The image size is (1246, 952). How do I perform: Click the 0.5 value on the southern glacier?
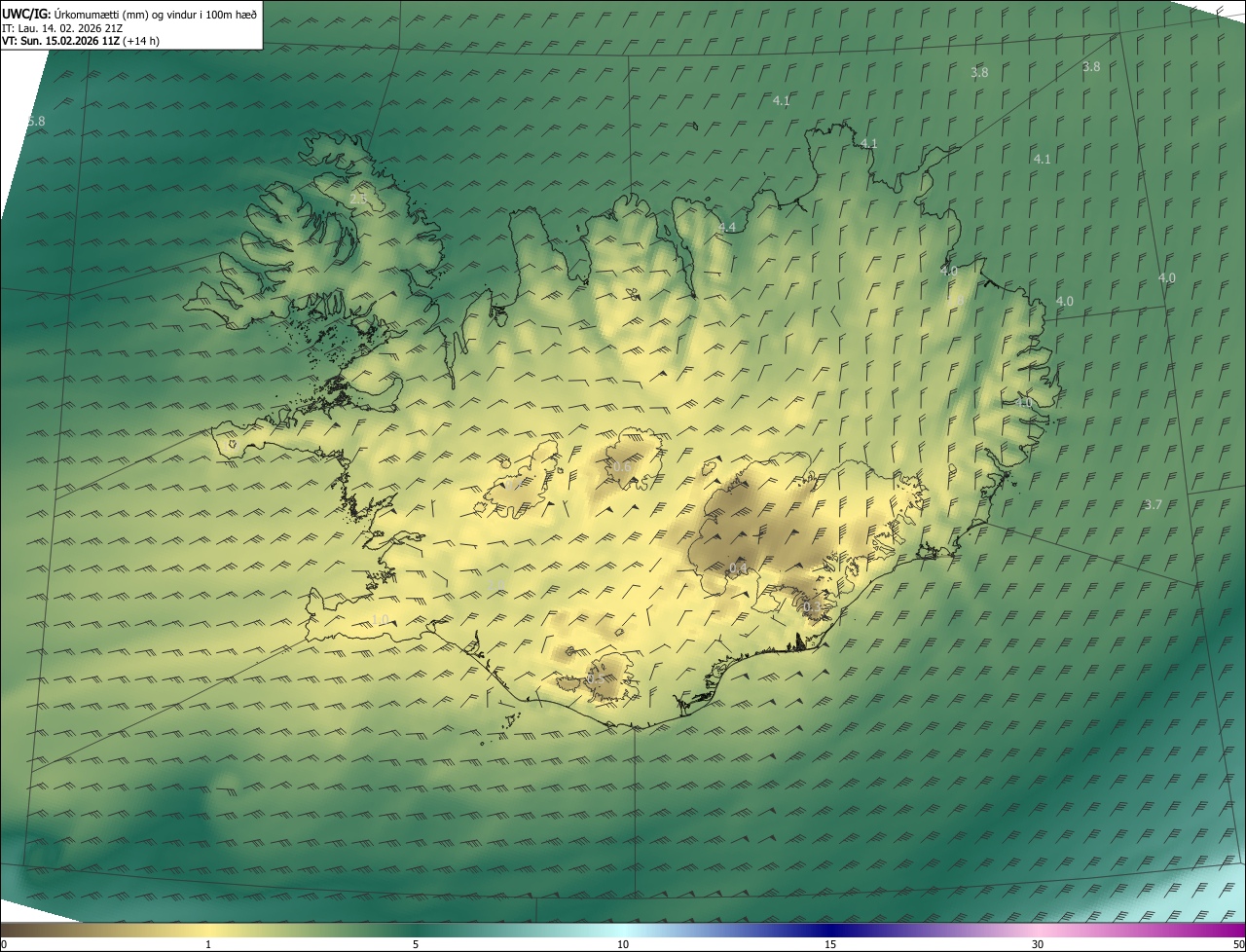pos(595,678)
